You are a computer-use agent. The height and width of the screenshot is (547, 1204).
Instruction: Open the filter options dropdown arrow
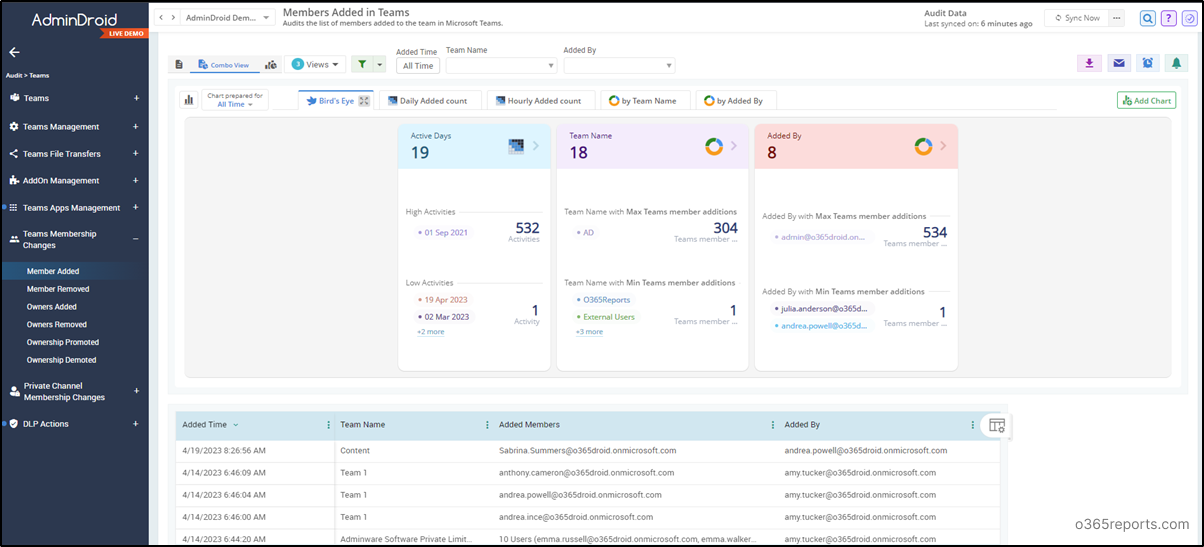click(379, 64)
